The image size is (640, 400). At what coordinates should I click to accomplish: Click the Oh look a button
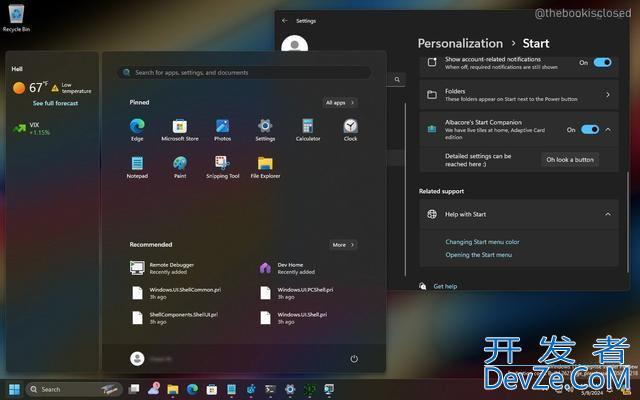[x=570, y=160]
